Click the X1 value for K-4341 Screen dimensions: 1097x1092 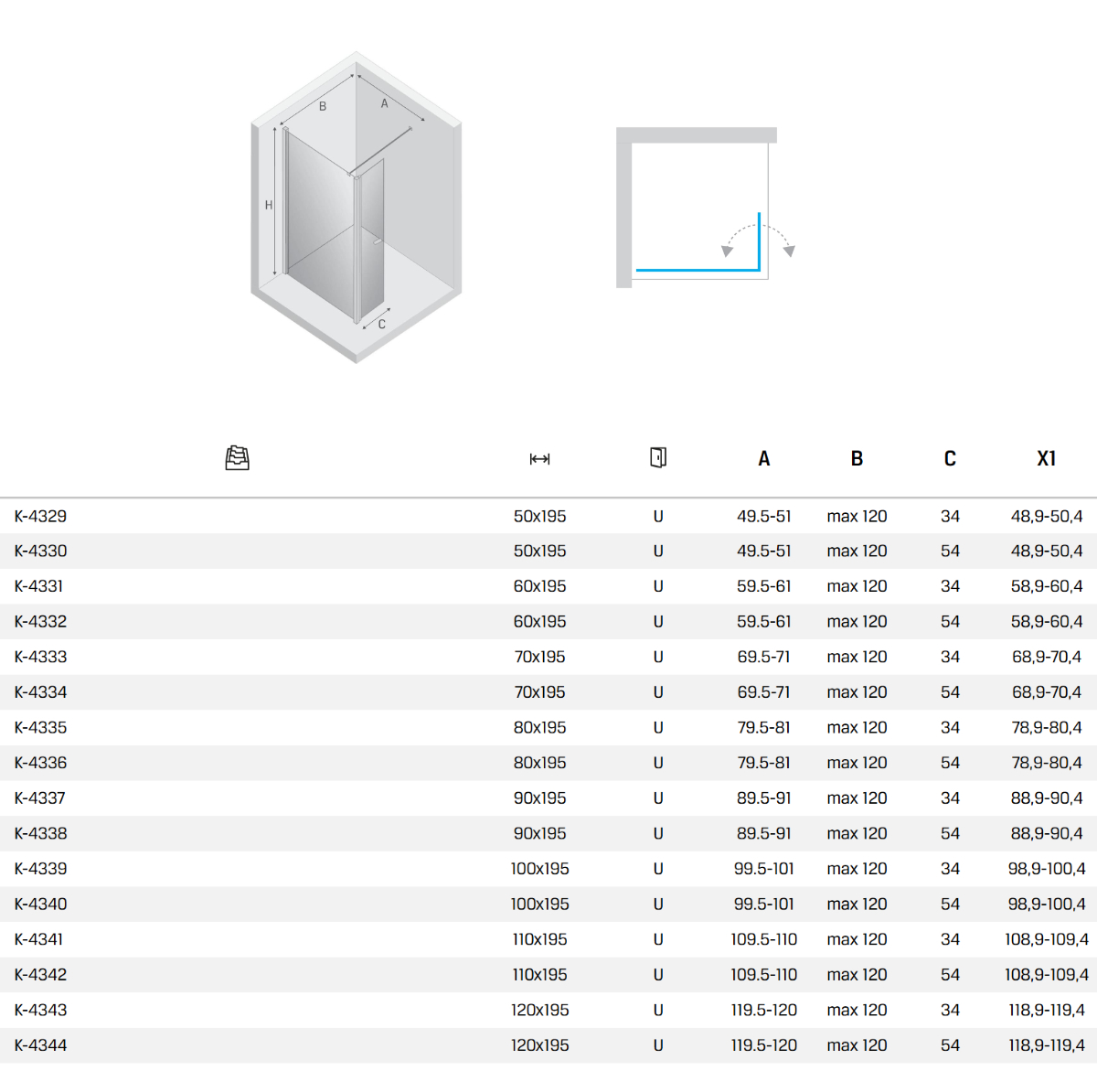[x=1046, y=939]
